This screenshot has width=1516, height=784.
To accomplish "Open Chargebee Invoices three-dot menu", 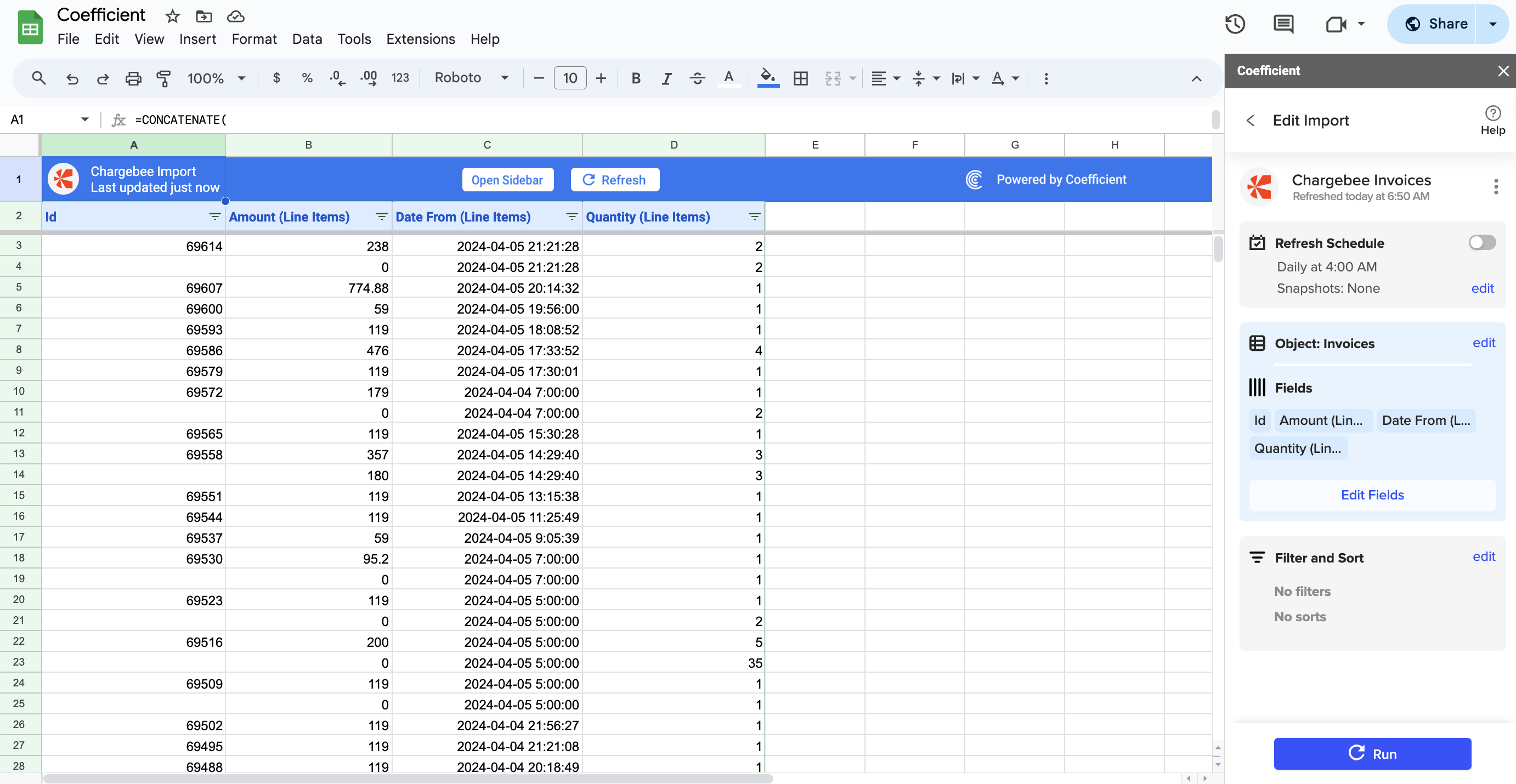I will (1495, 187).
